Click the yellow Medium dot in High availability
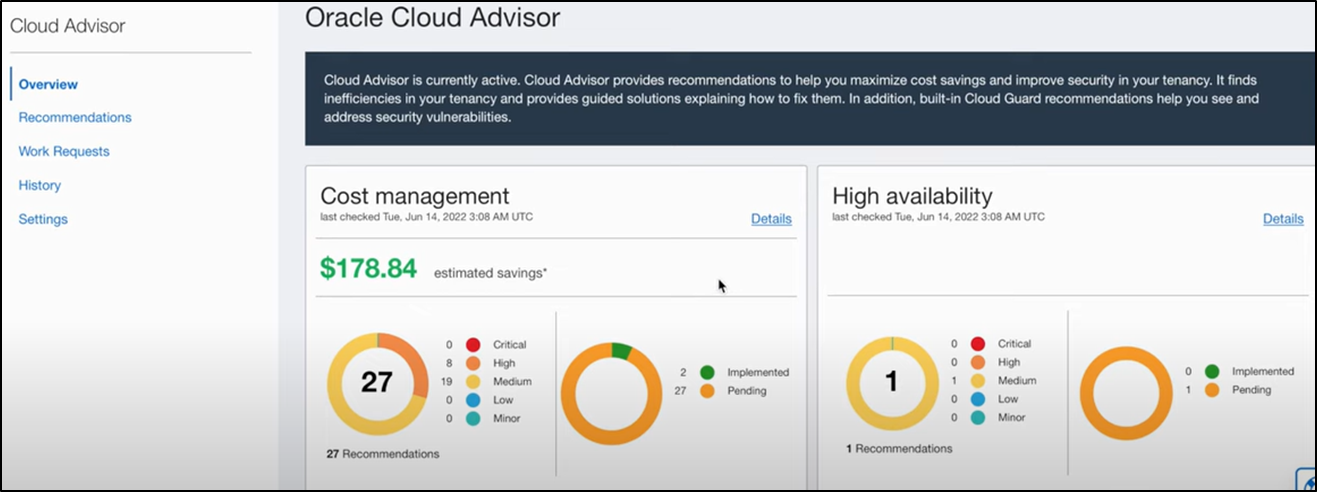This screenshot has height=492, width=1317. (979, 381)
